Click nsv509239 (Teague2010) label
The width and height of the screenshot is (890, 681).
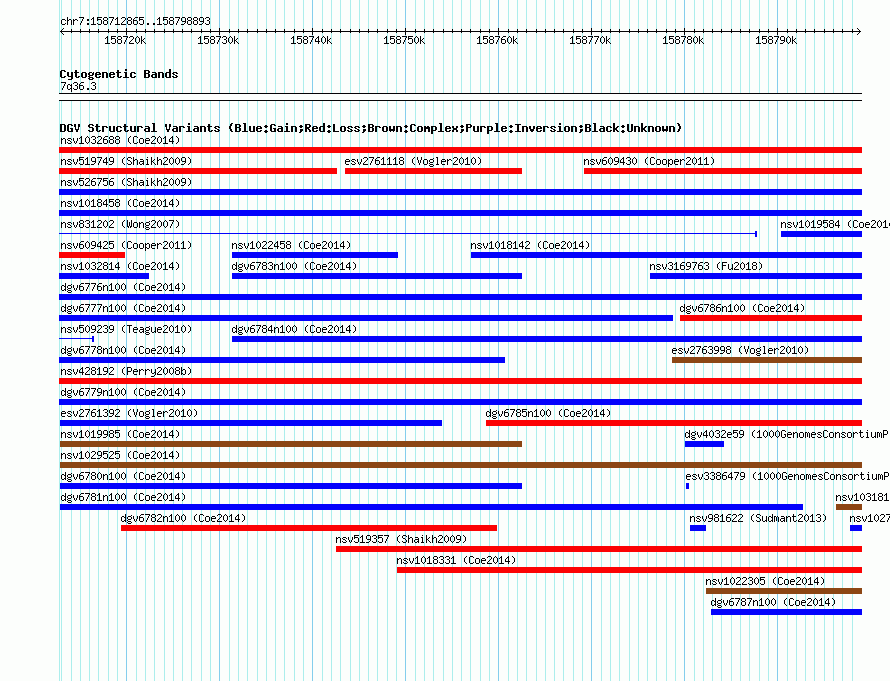(126, 329)
